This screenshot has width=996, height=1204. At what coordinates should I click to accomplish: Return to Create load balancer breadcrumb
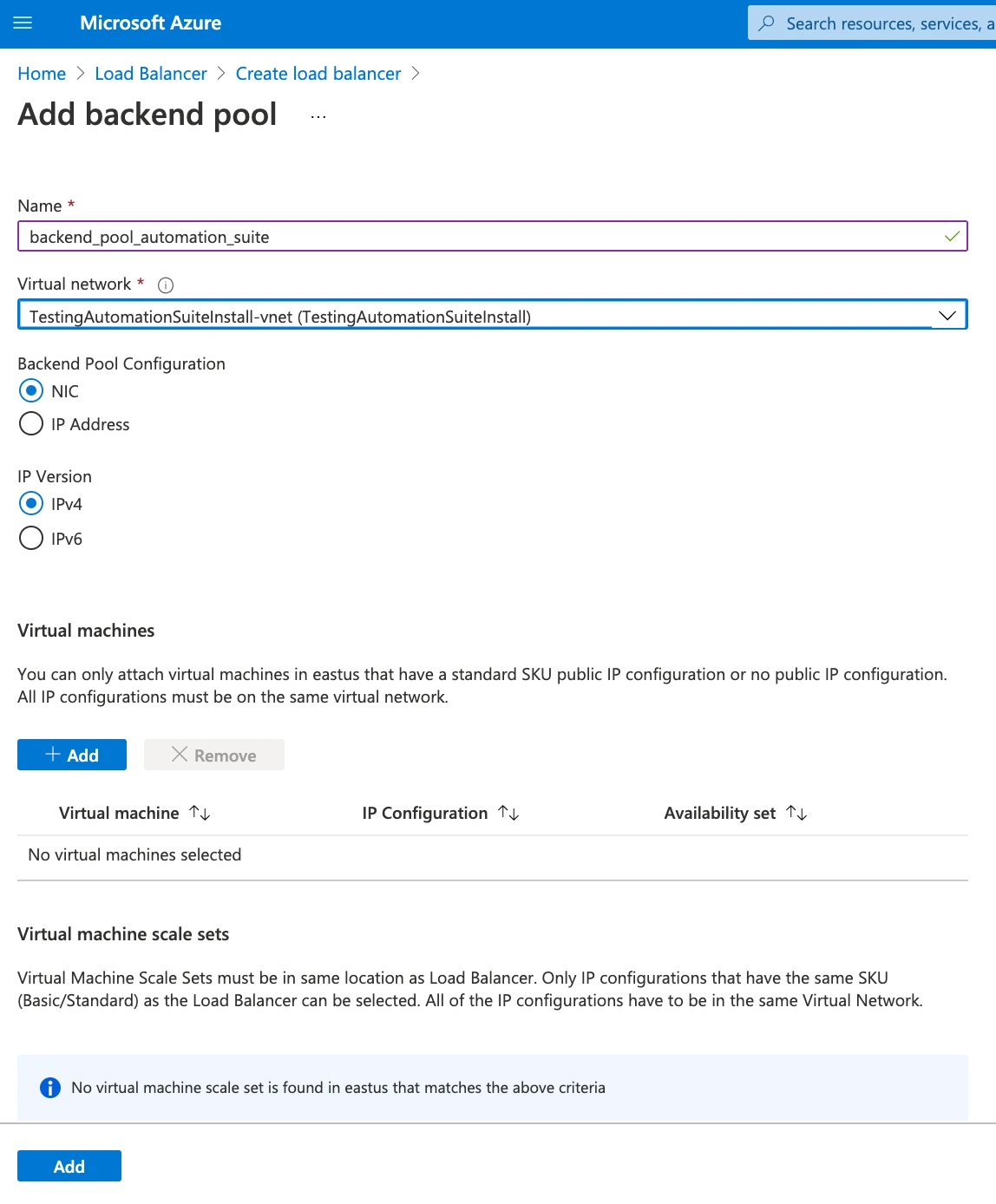pyautogui.click(x=318, y=74)
